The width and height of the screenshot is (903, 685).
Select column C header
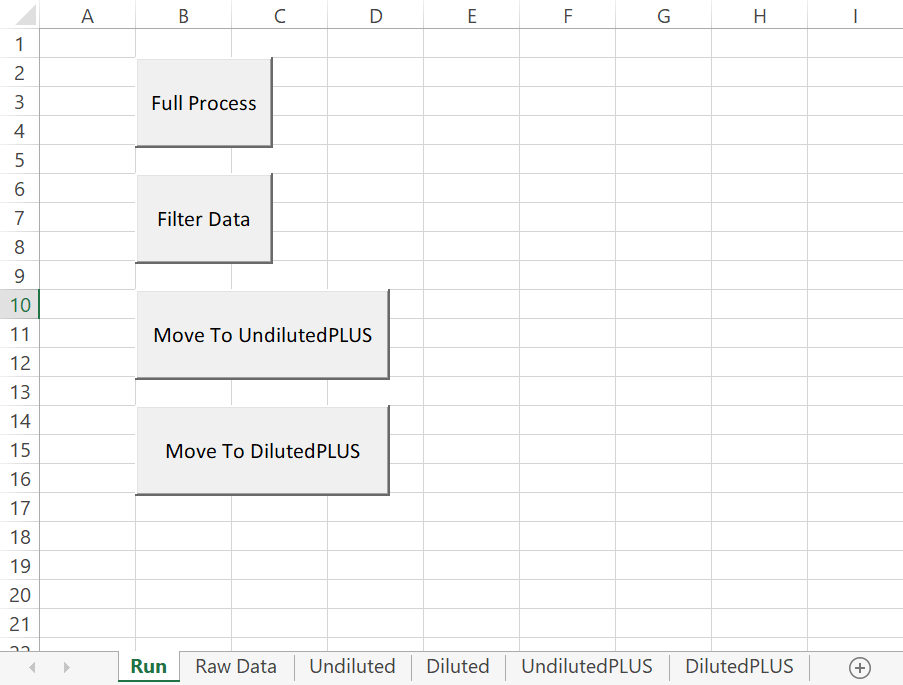(280, 16)
